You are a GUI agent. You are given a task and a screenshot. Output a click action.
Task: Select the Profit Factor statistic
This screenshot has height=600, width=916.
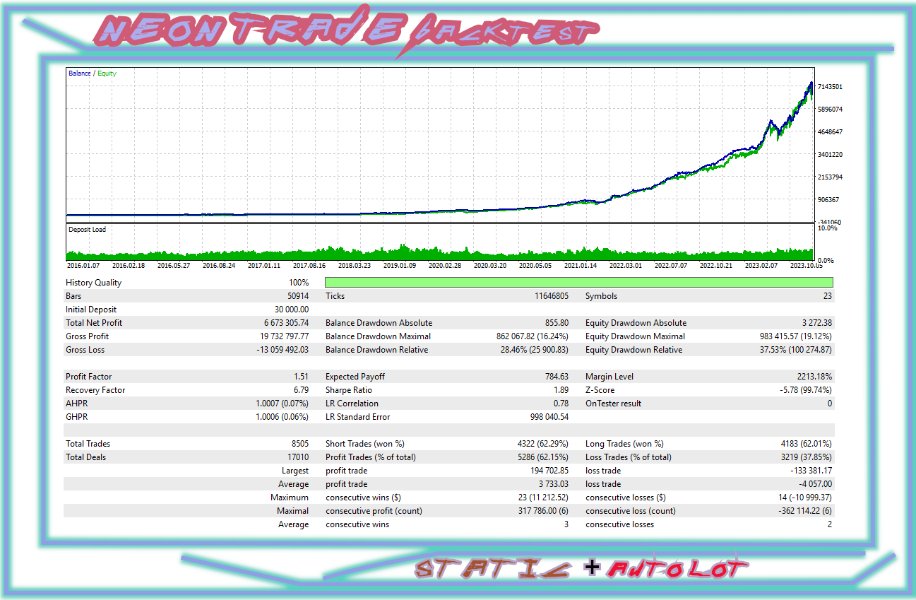pyautogui.click(x=90, y=376)
